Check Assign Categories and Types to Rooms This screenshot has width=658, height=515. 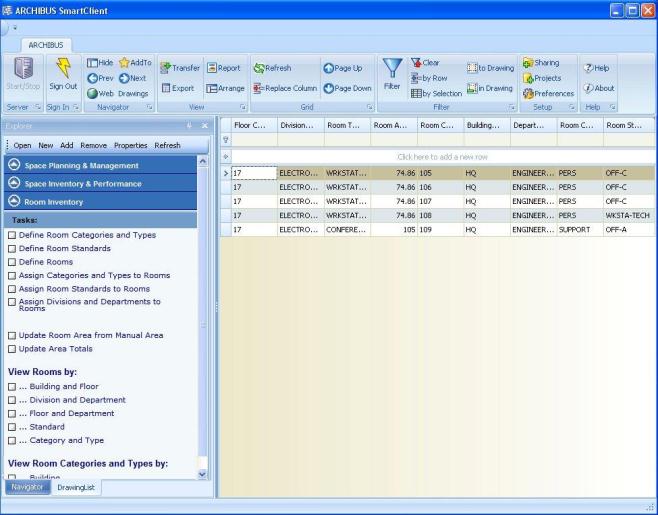point(12,275)
